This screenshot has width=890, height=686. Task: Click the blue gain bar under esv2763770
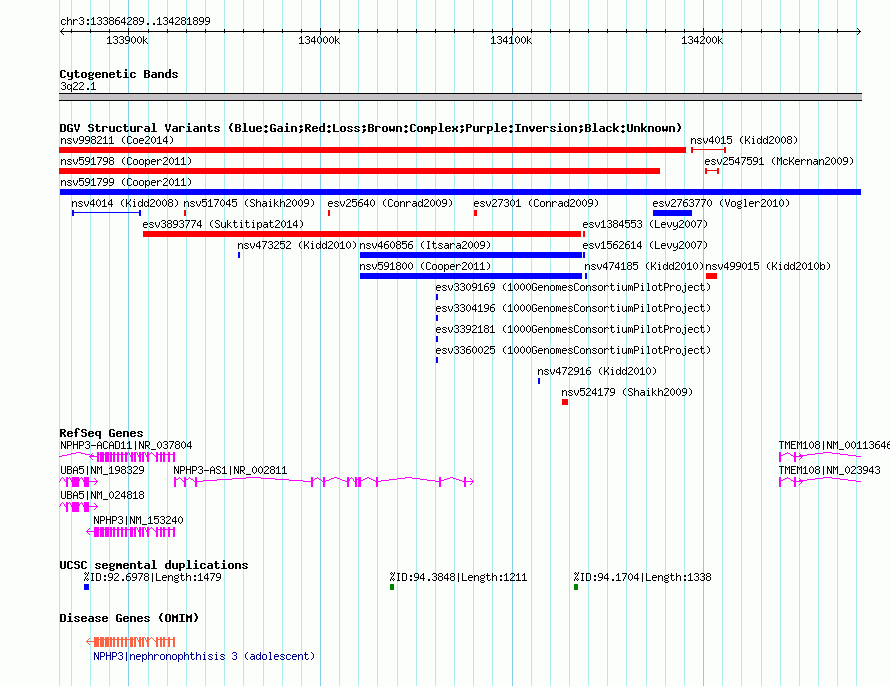[672, 213]
